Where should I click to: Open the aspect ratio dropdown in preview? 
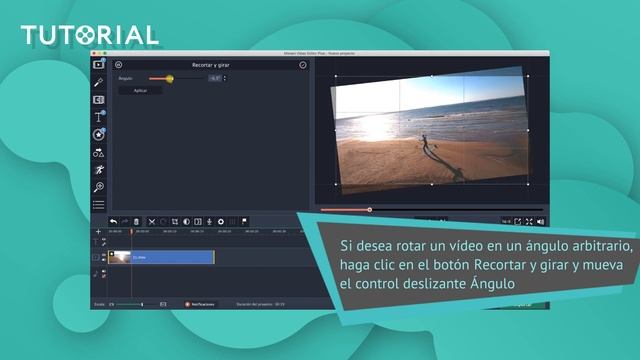tap(506, 221)
